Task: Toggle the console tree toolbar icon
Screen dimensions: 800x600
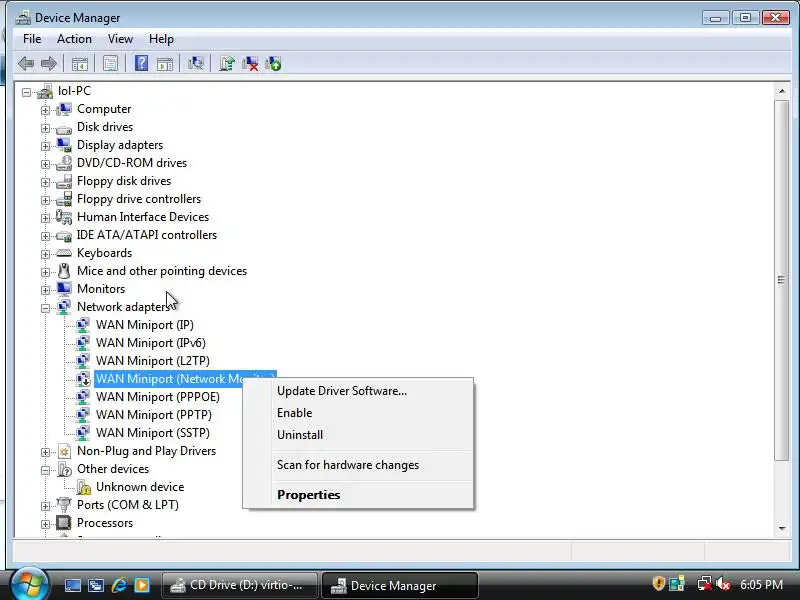Action: pos(80,64)
